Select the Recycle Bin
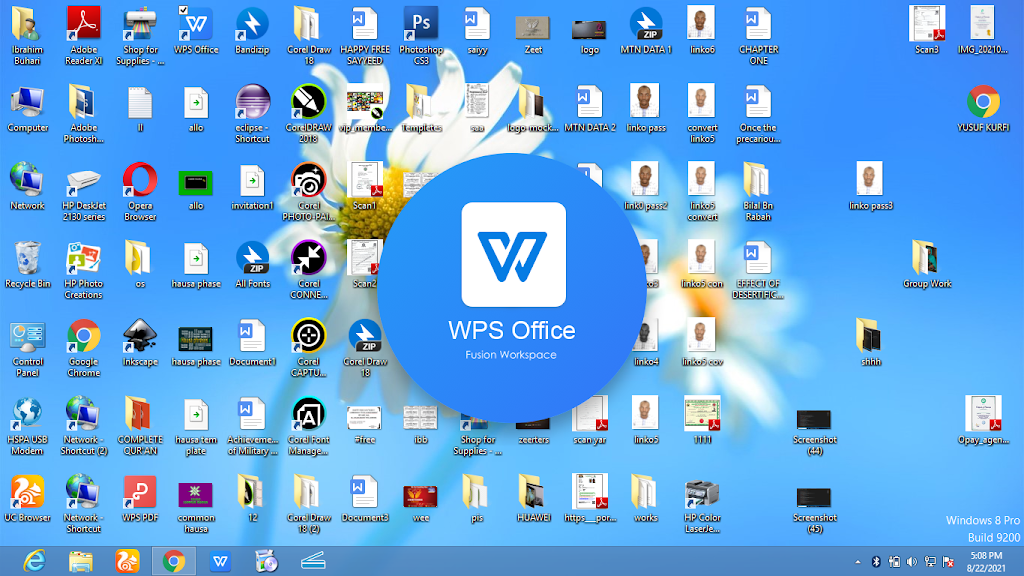This screenshot has width=1024, height=576. [27, 259]
